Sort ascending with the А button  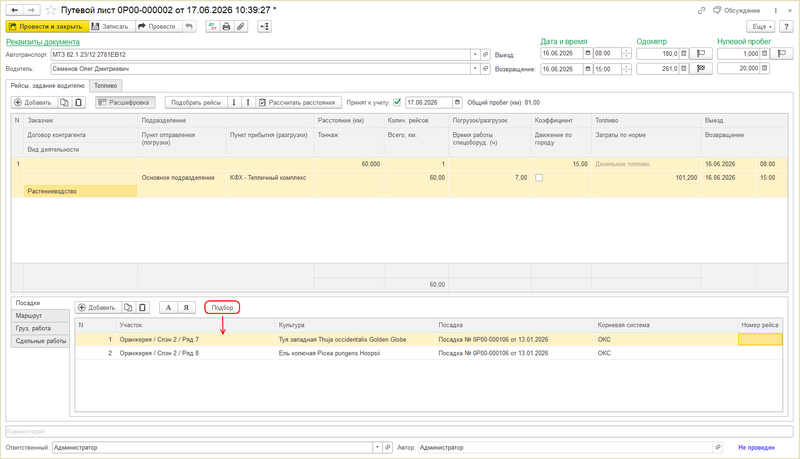tap(168, 308)
